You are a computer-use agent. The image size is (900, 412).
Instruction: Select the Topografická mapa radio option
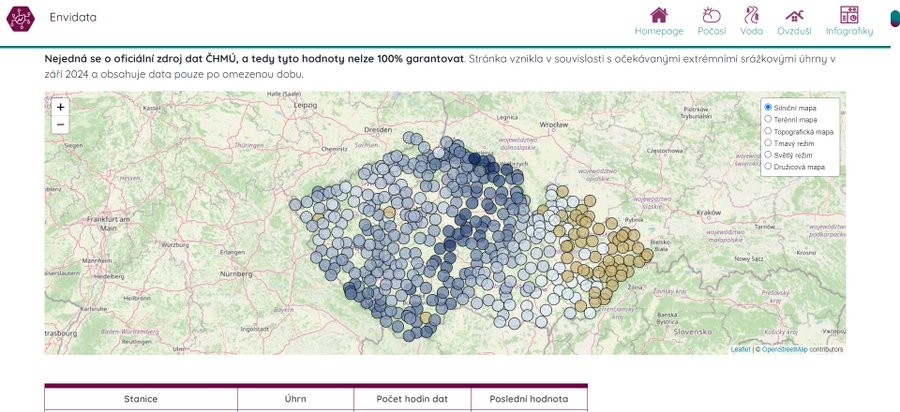[x=768, y=131]
